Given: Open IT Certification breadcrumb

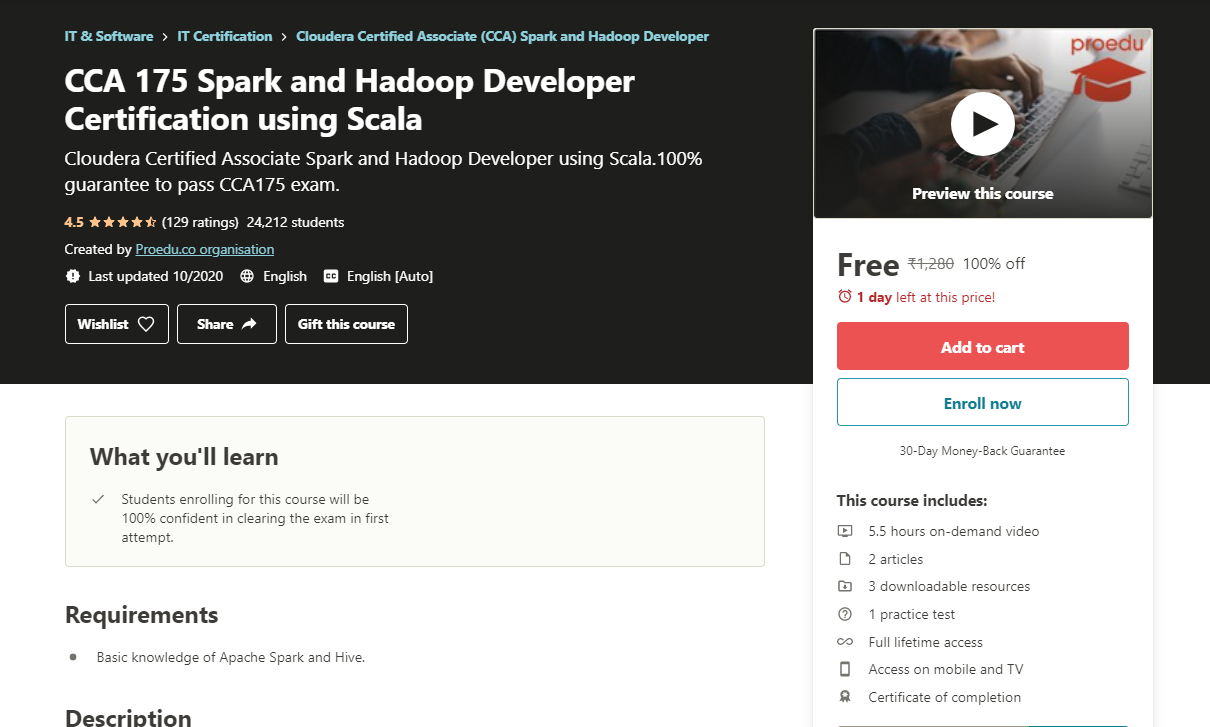Looking at the screenshot, I should pos(225,36).
